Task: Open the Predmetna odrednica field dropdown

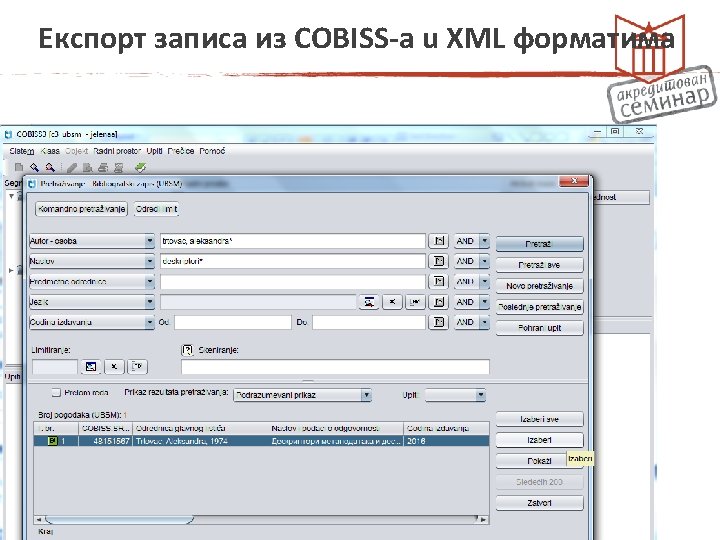Action: pos(150,281)
